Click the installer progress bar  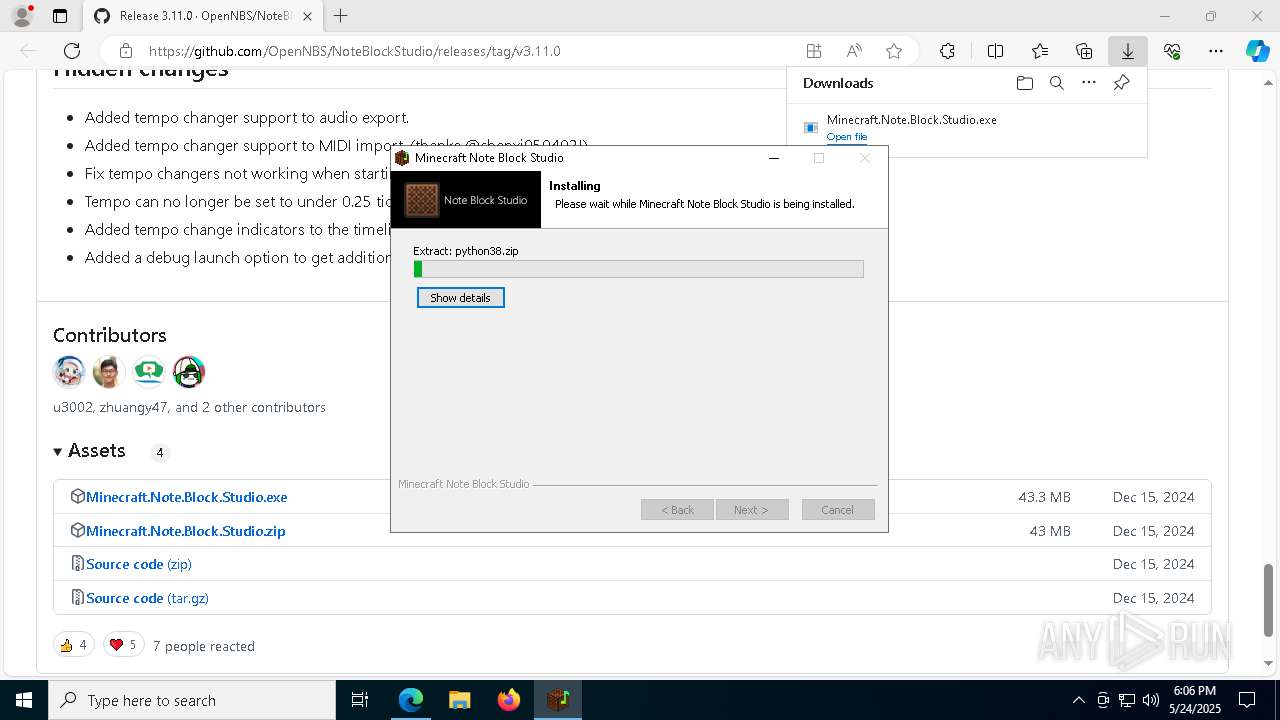[x=638, y=269]
